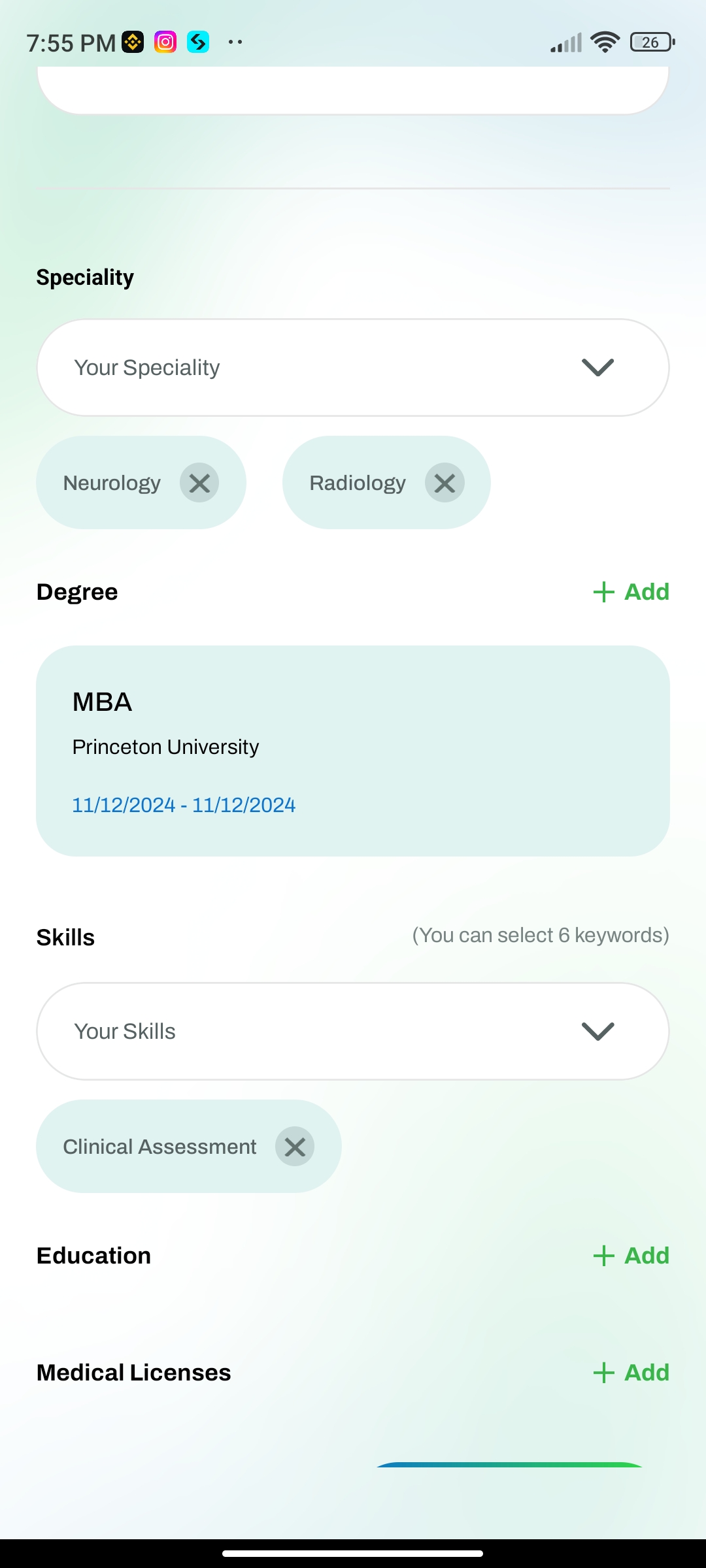Remove the Neurology speciality tag
The image size is (706, 1568).
point(199,483)
